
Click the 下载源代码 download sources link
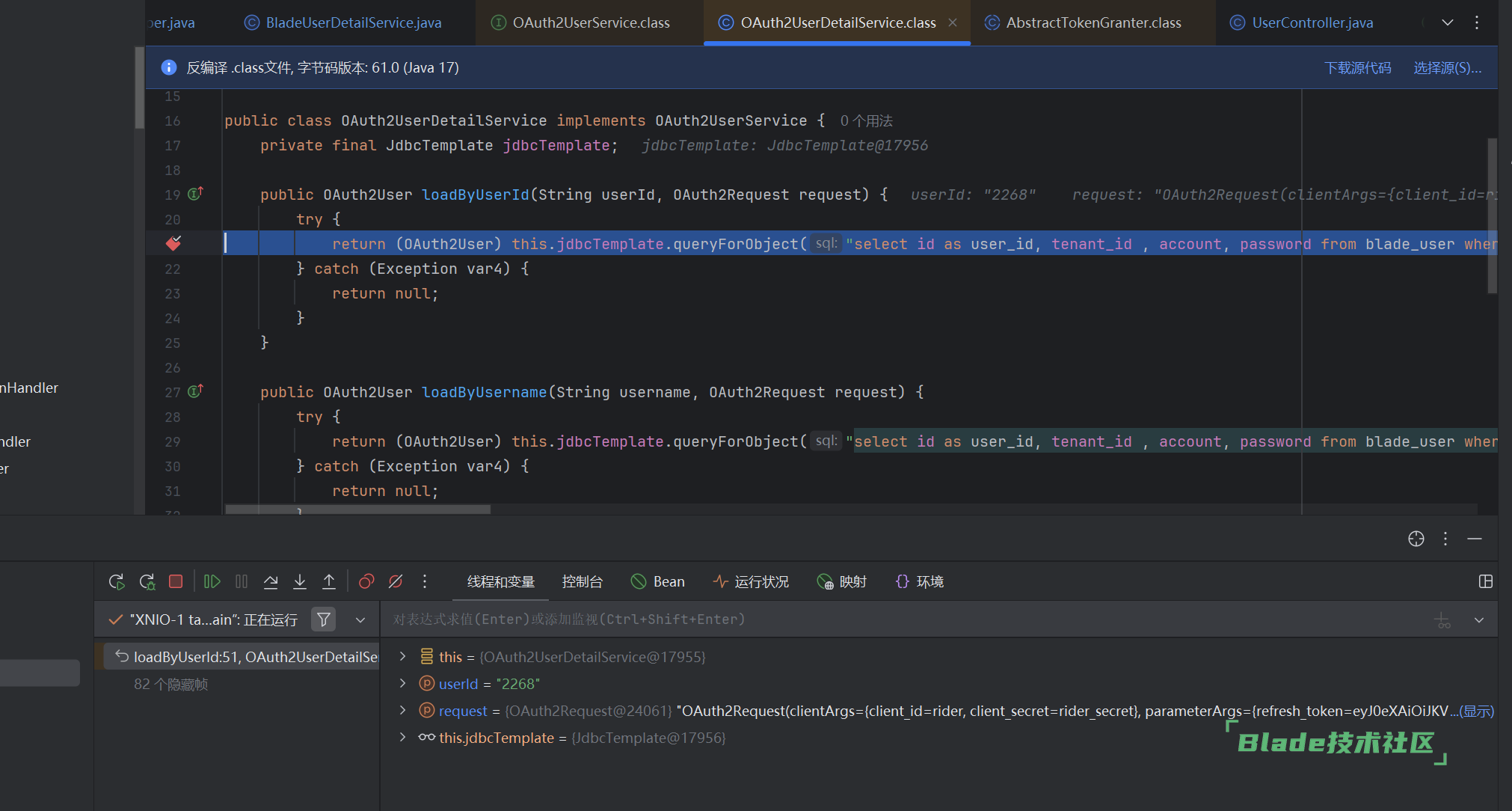(x=1357, y=68)
